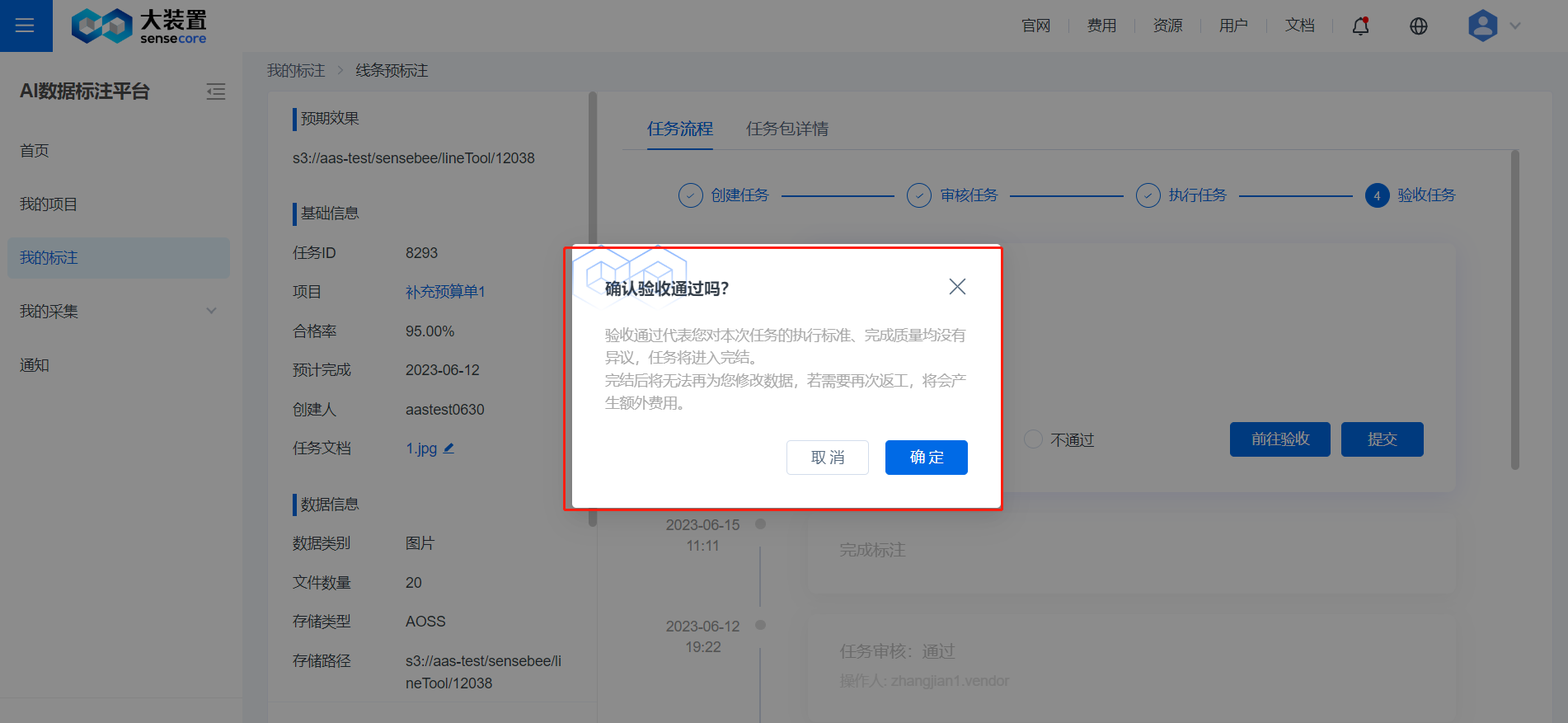This screenshot has height=723, width=1568.
Task: Click the 预计完成 date 2023-06-12
Action: 443,370
